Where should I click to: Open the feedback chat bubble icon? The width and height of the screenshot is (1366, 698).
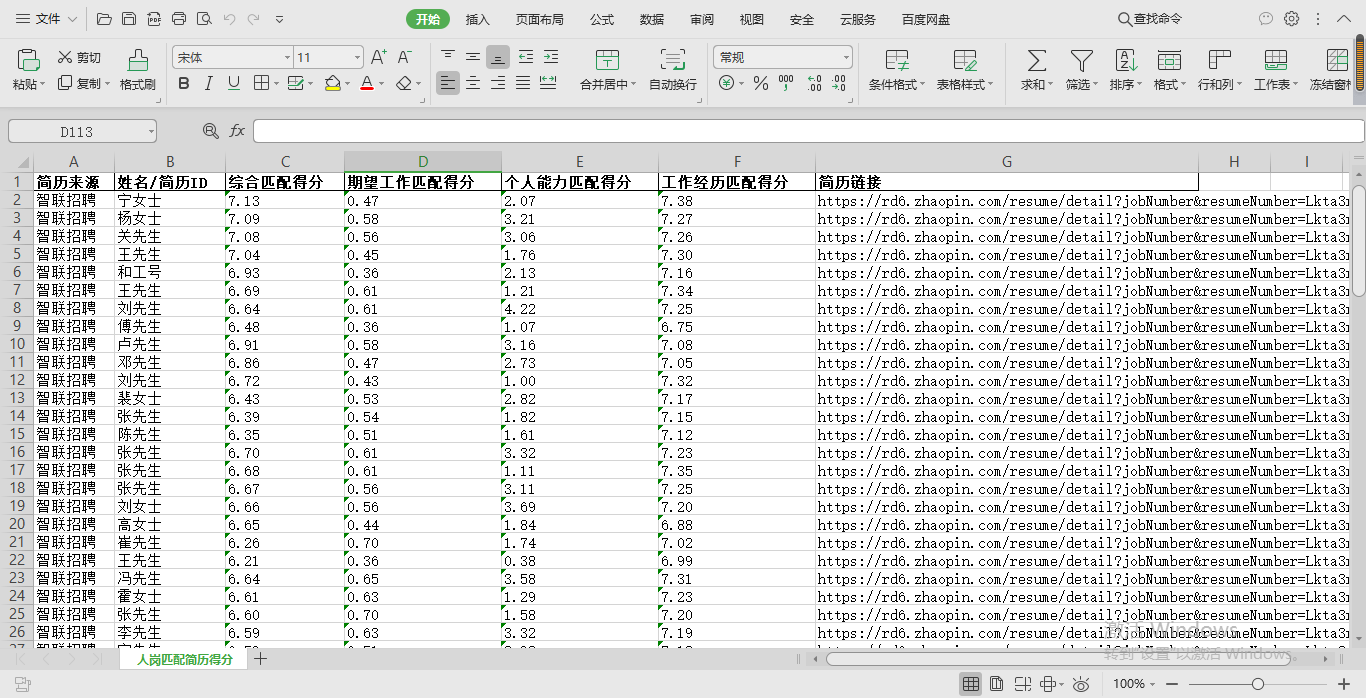(1266, 19)
